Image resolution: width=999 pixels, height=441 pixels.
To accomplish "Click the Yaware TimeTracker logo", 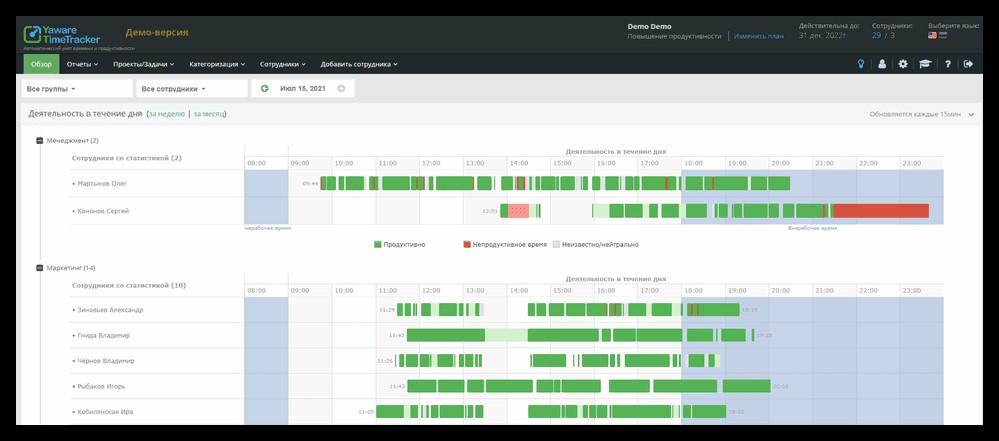I will tap(62, 36).
